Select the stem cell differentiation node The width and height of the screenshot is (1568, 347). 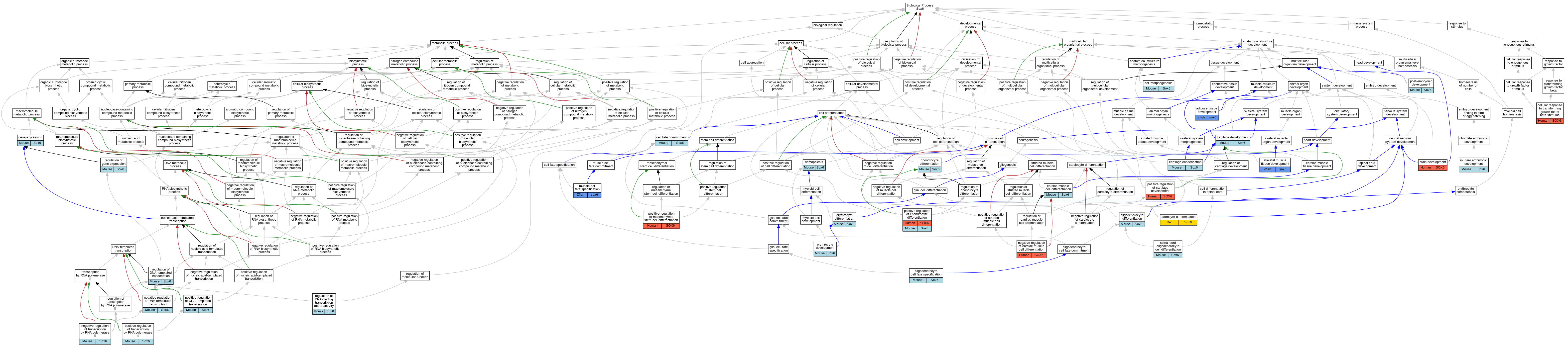tap(717, 140)
